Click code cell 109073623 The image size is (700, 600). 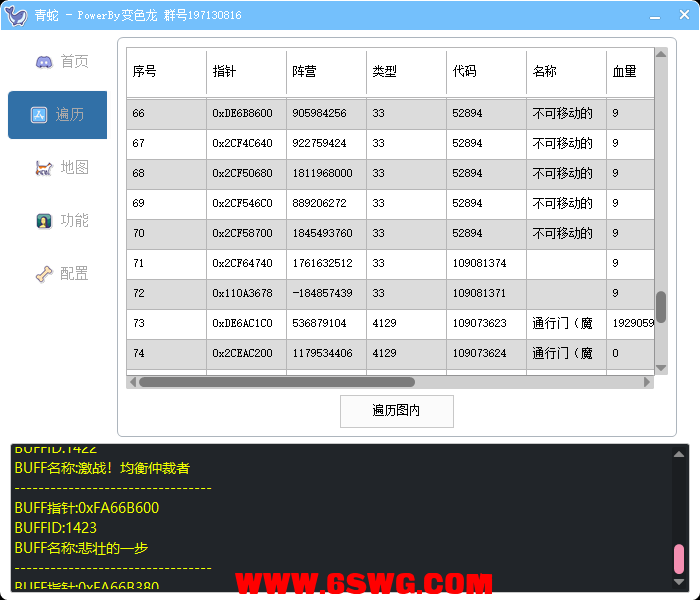(x=486, y=324)
